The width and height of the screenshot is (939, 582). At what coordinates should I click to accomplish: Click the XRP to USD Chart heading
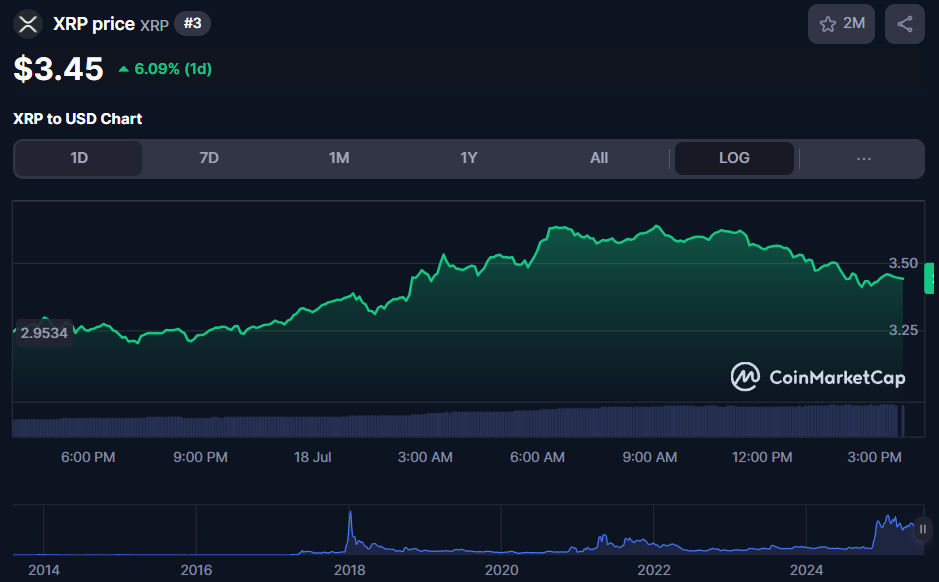77,119
